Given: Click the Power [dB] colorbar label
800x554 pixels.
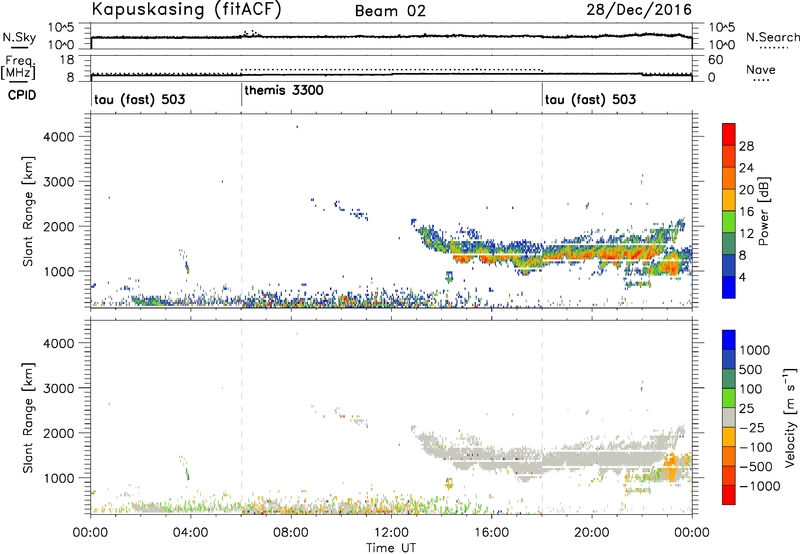Looking at the screenshot, I should (x=763, y=211).
